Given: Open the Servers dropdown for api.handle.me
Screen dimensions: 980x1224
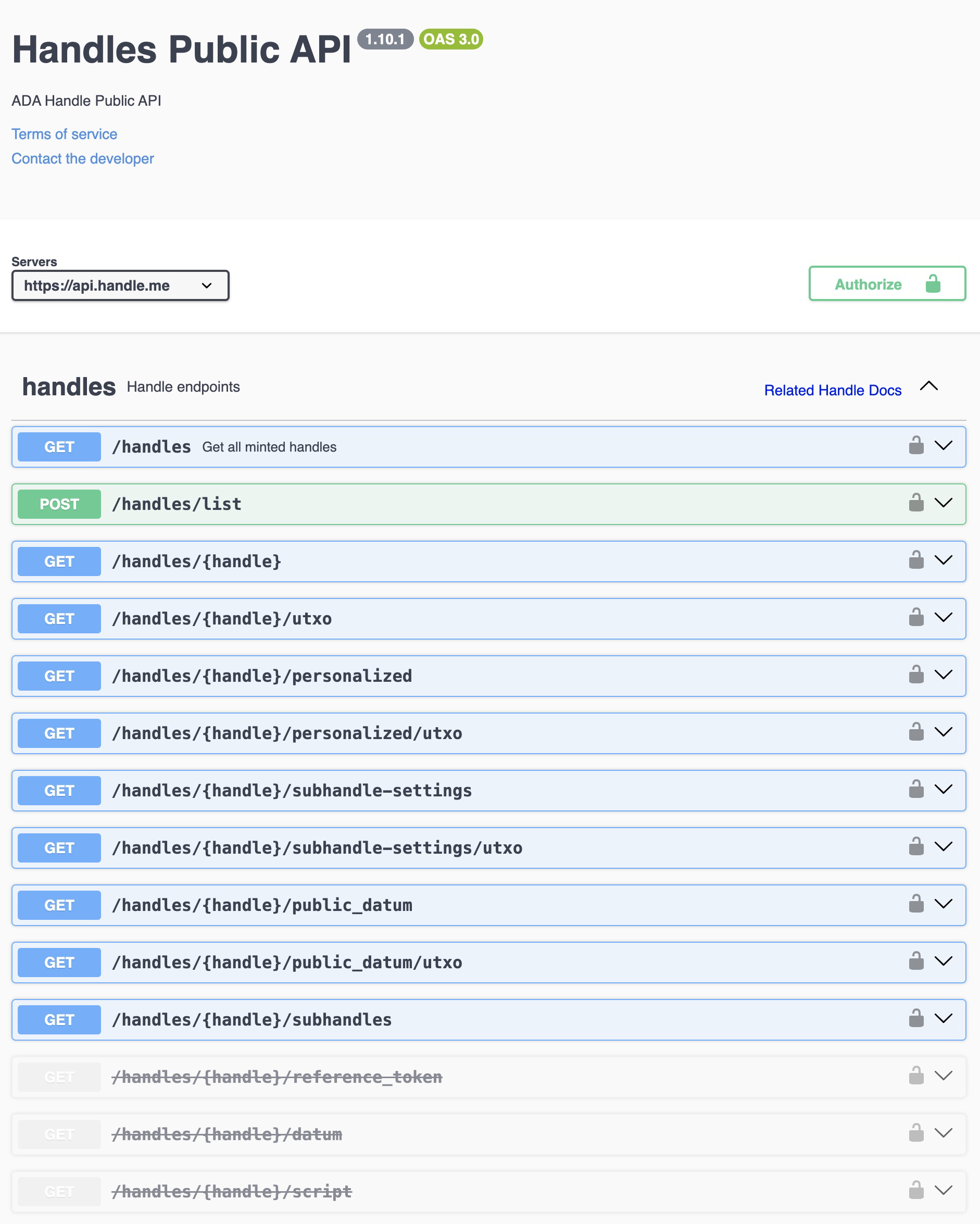Looking at the screenshot, I should 120,285.
